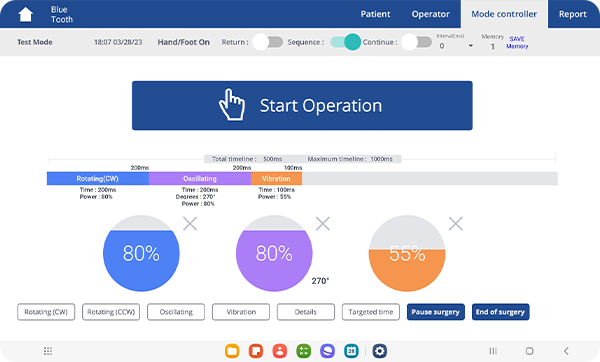Screen dimensions: 600x362
Task: Show recent apps navigation button
Action: [493, 351]
